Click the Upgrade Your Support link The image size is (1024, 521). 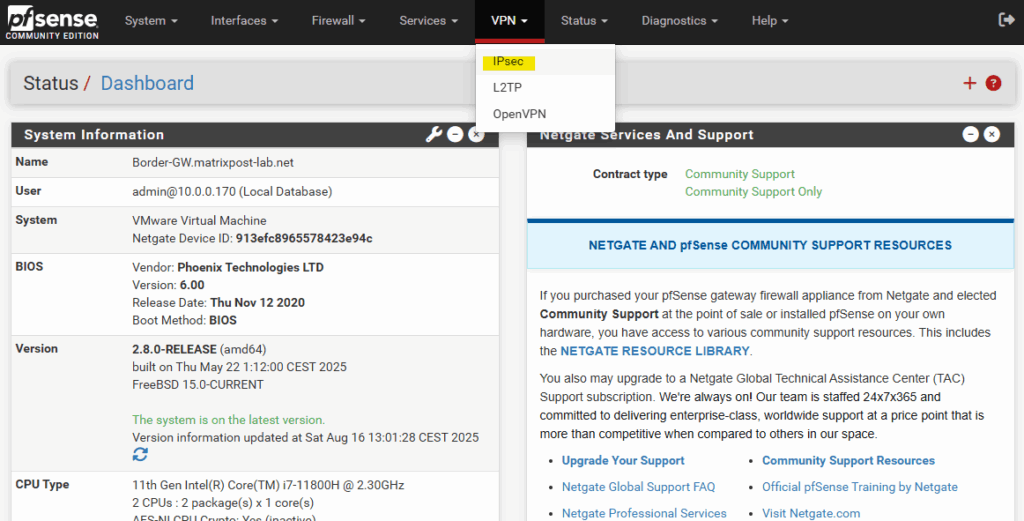(623, 460)
